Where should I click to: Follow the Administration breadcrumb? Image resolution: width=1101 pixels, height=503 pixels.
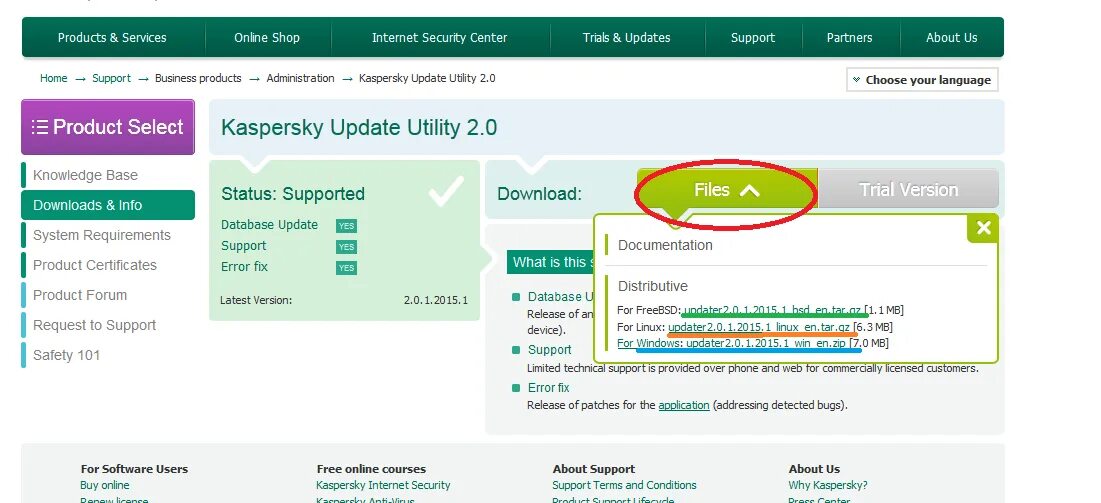point(301,78)
